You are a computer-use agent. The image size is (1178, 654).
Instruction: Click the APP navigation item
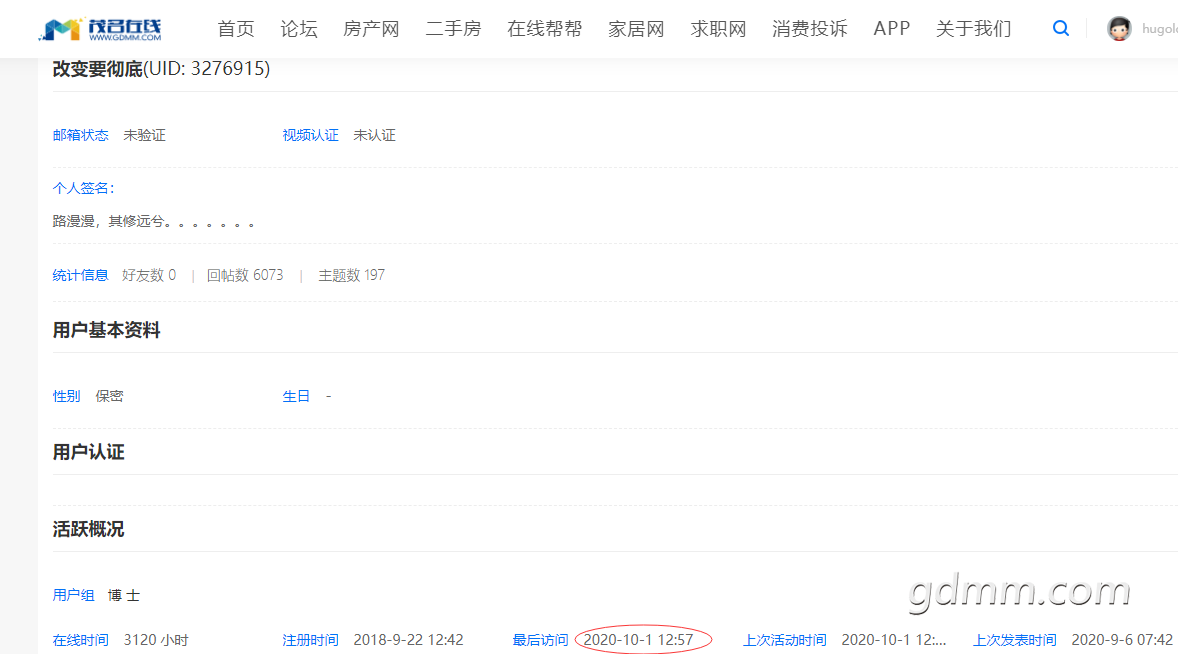point(892,29)
